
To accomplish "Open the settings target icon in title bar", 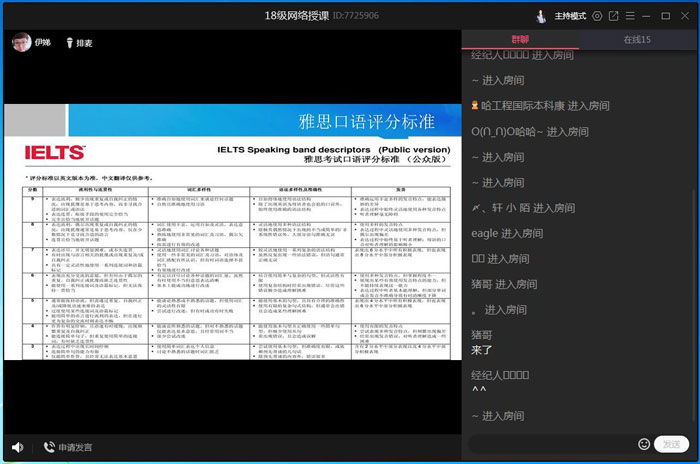I will [x=597, y=16].
